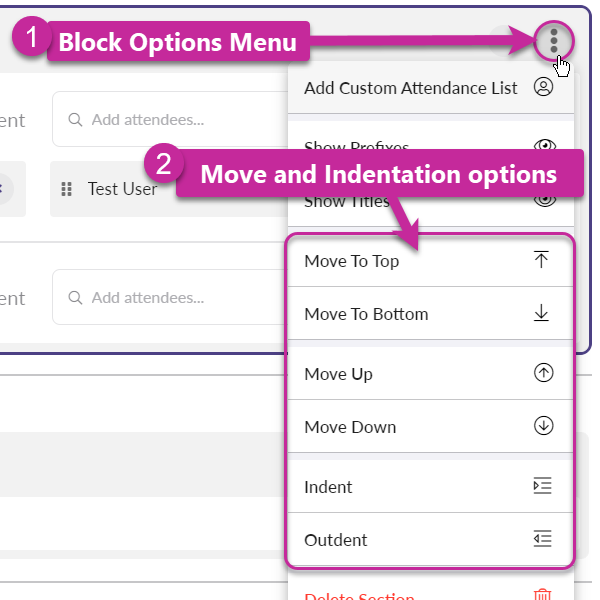Toggle the Show Titles eye icon
This screenshot has width=600, height=600.
click(x=545, y=198)
